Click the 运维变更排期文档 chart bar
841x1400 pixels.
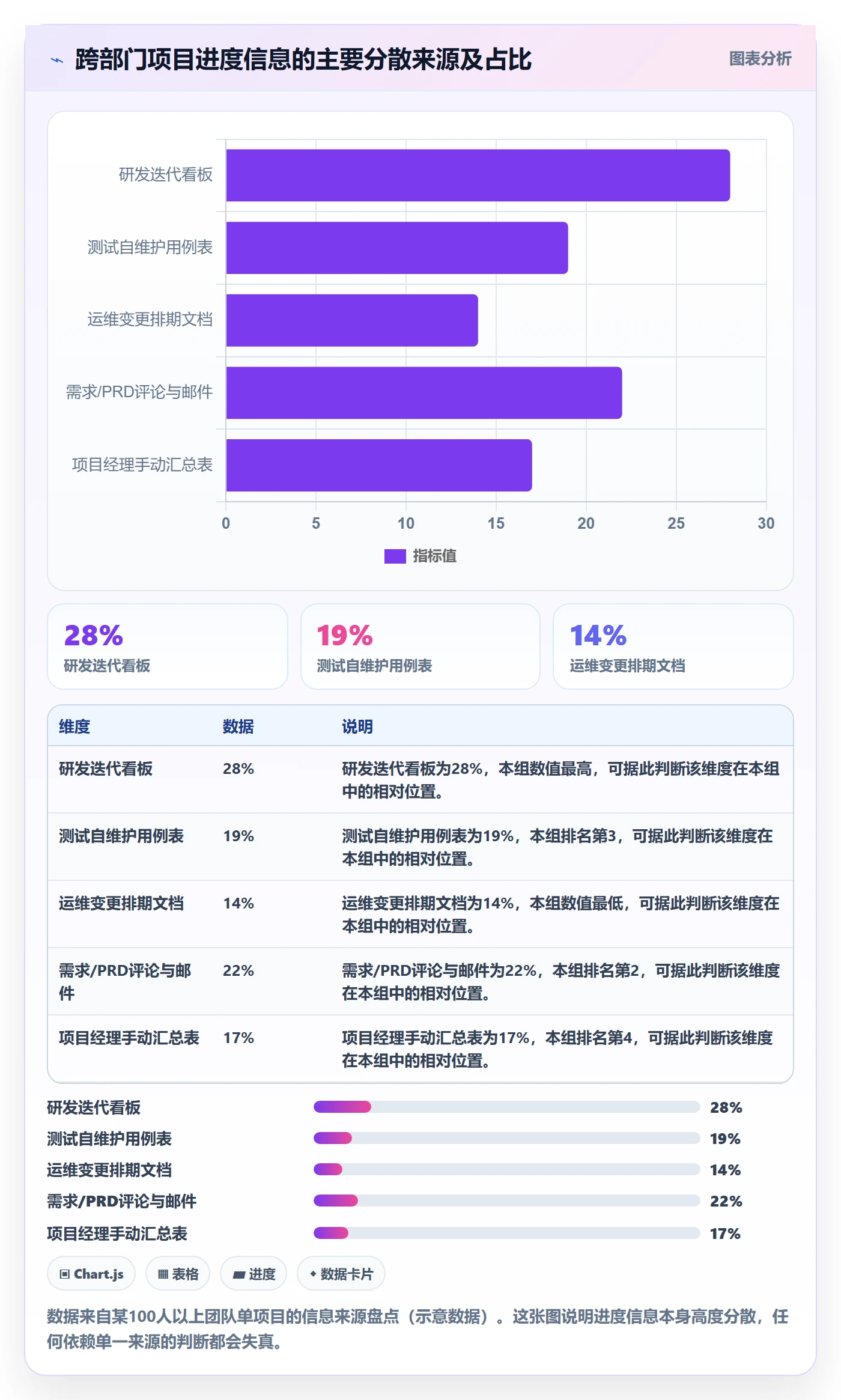click(352, 320)
